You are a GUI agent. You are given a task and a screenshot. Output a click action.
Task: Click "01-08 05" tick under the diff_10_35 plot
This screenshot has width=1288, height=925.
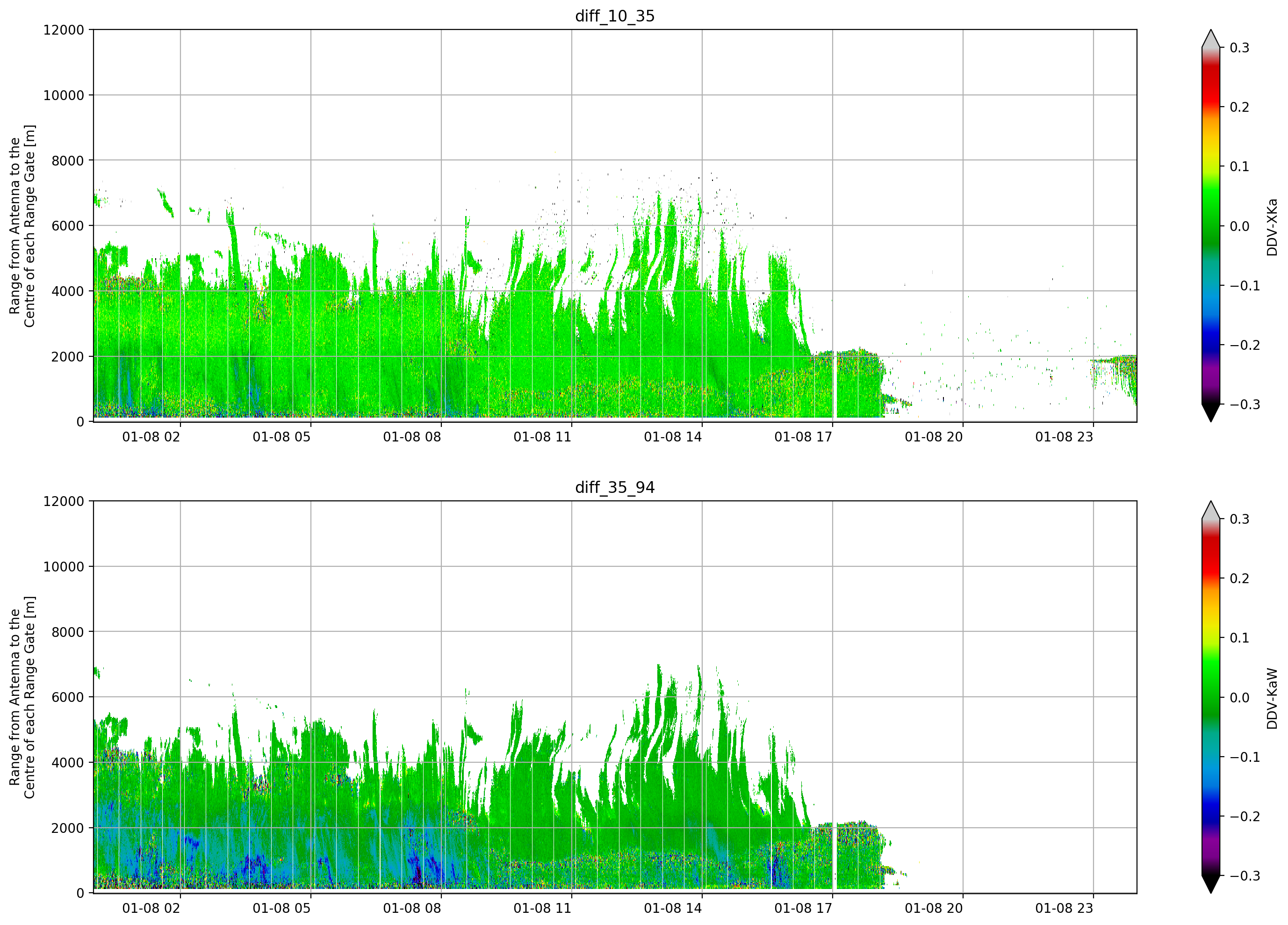[282, 437]
